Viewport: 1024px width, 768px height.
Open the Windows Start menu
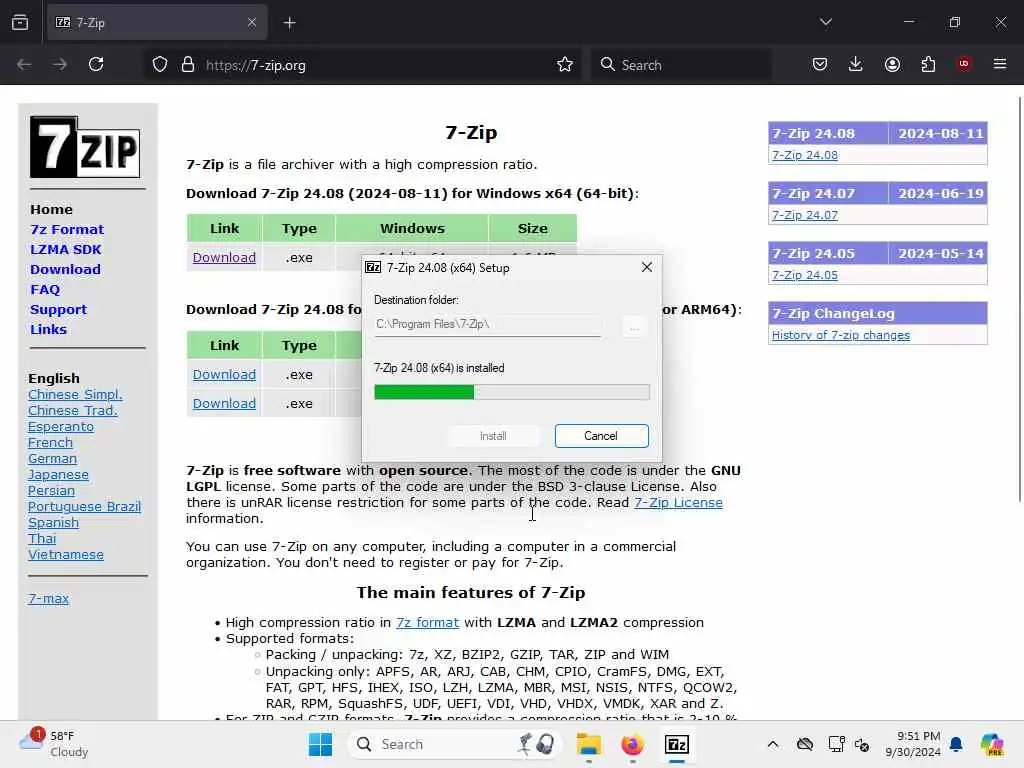pos(320,744)
